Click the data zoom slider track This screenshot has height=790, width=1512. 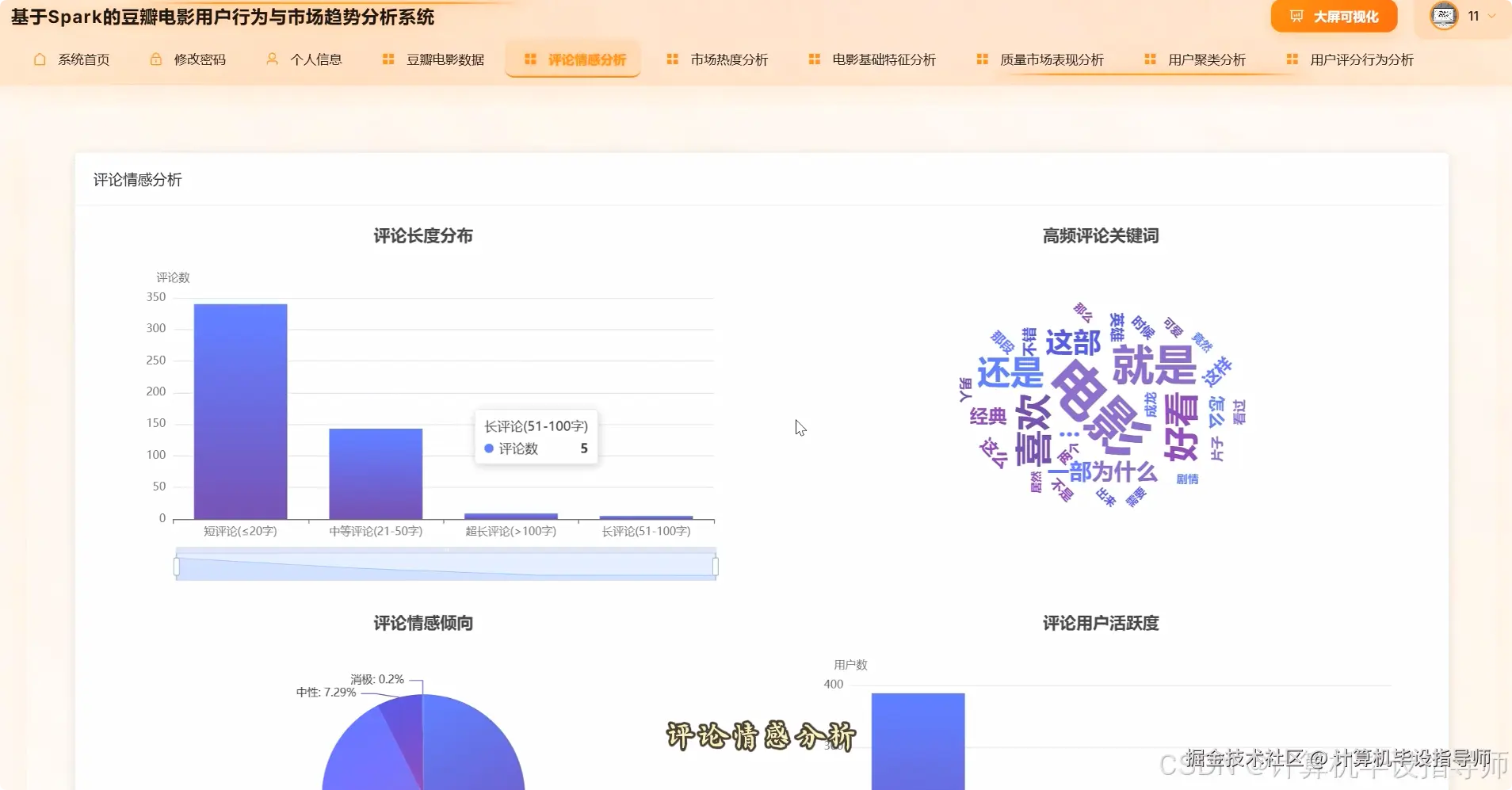[x=446, y=566]
